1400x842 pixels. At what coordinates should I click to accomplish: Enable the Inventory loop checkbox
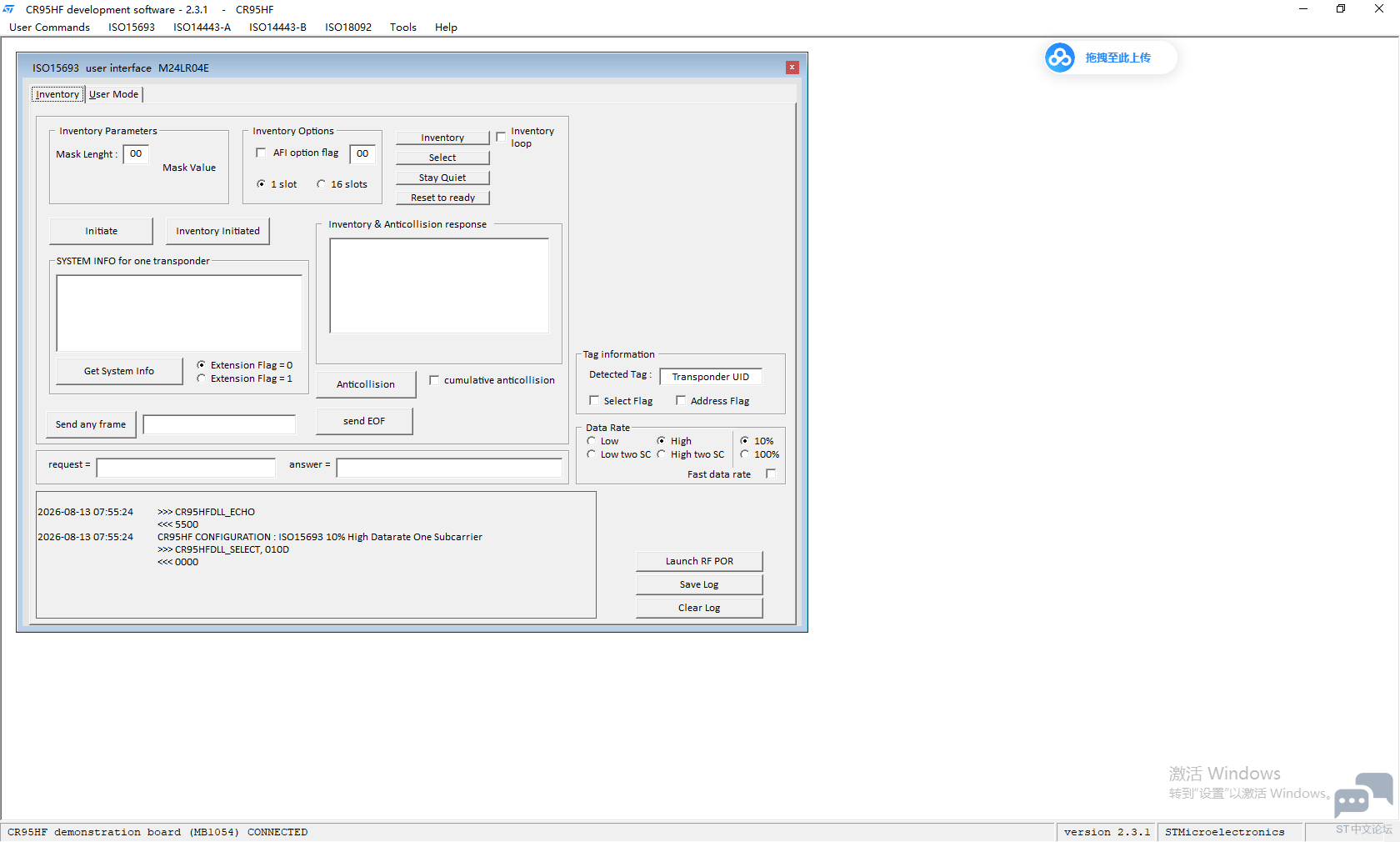(x=501, y=137)
